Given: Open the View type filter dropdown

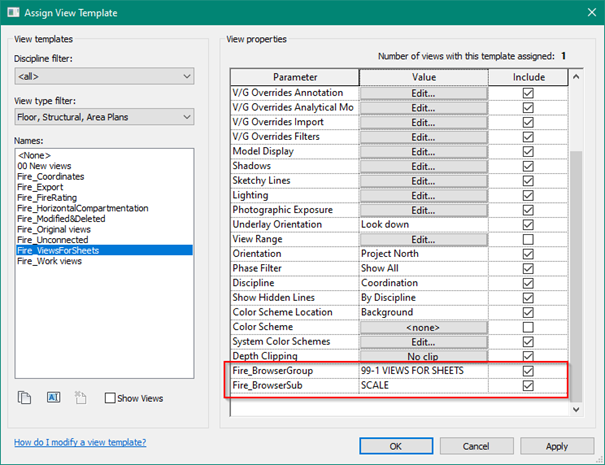Looking at the screenshot, I should point(104,117).
